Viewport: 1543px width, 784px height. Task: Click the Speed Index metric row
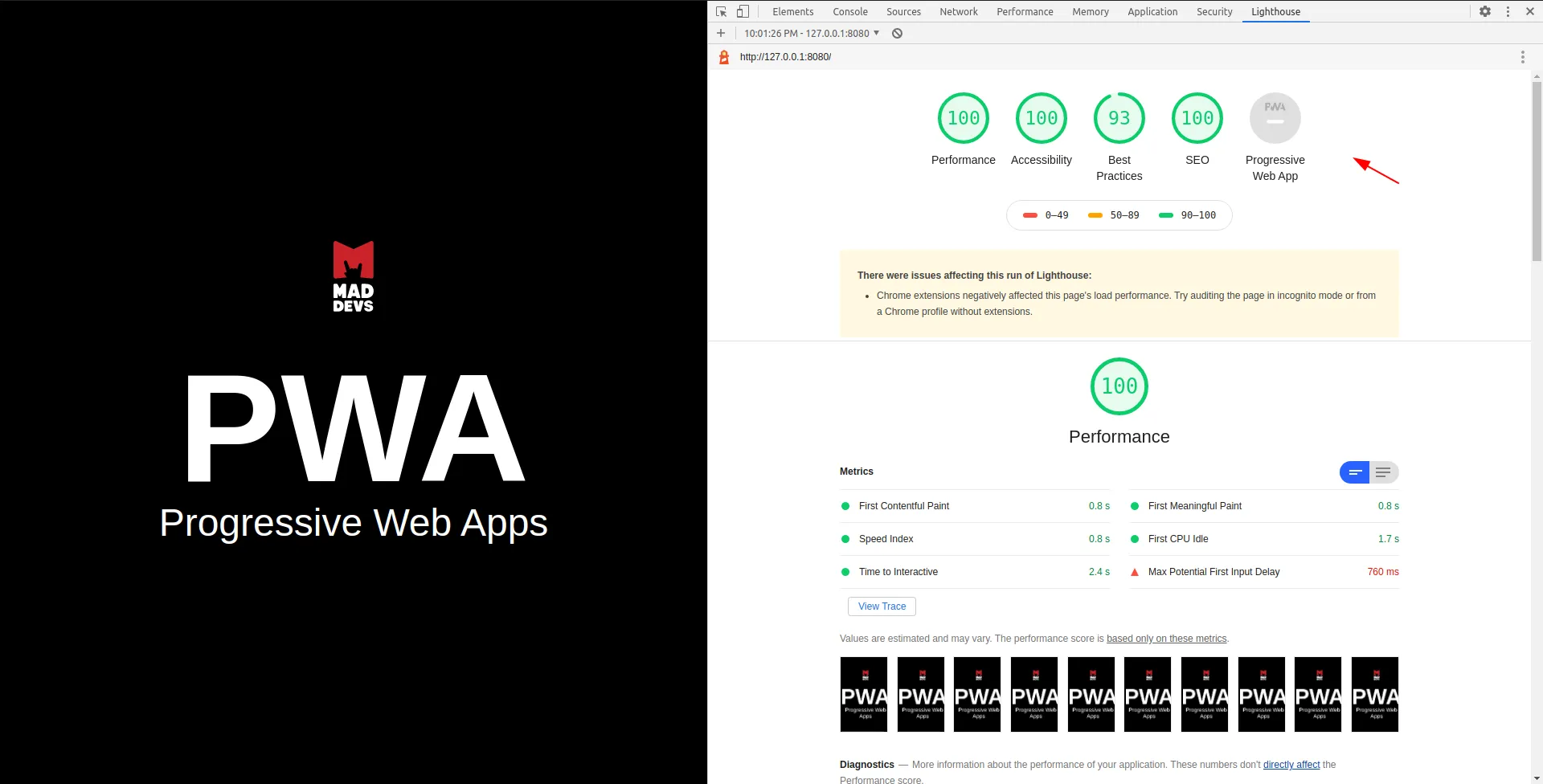(x=975, y=539)
